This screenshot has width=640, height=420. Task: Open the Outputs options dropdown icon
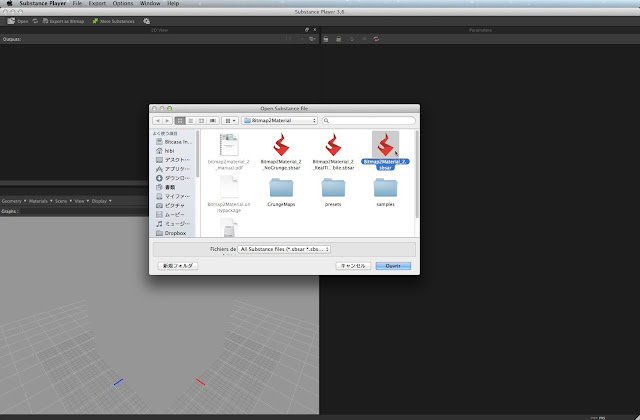(x=312, y=39)
